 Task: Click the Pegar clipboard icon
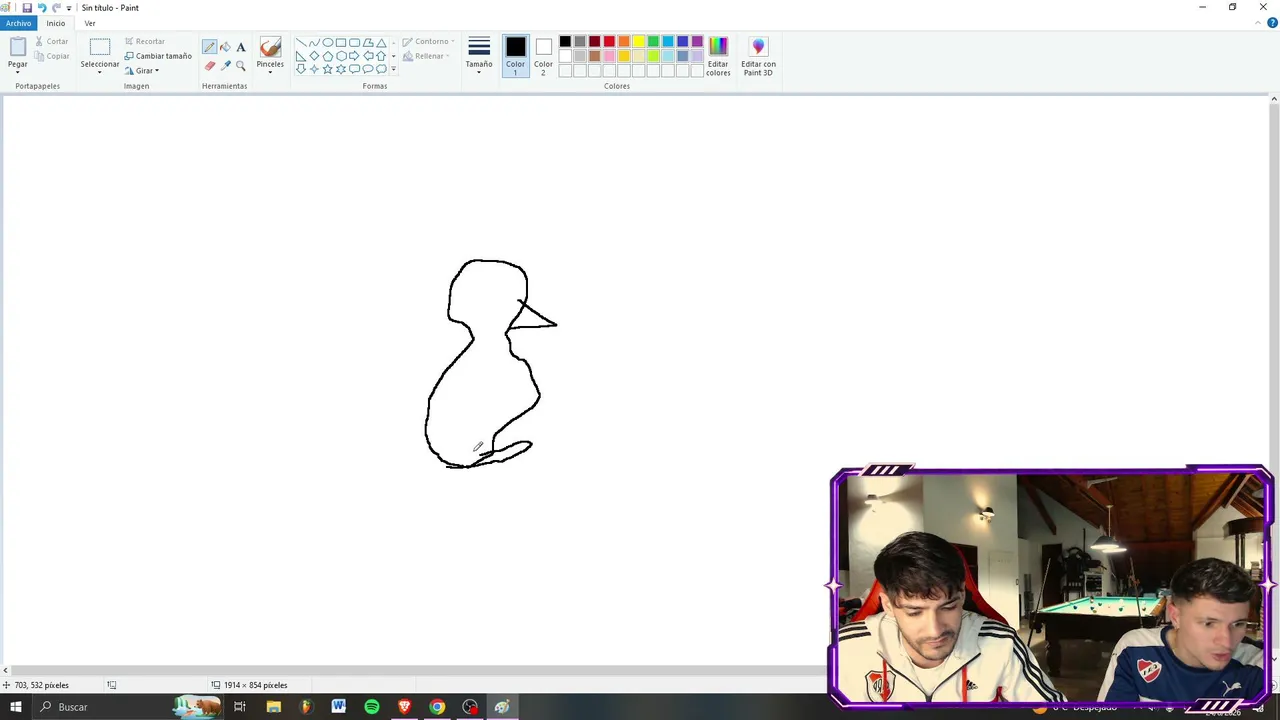coord(18,47)
